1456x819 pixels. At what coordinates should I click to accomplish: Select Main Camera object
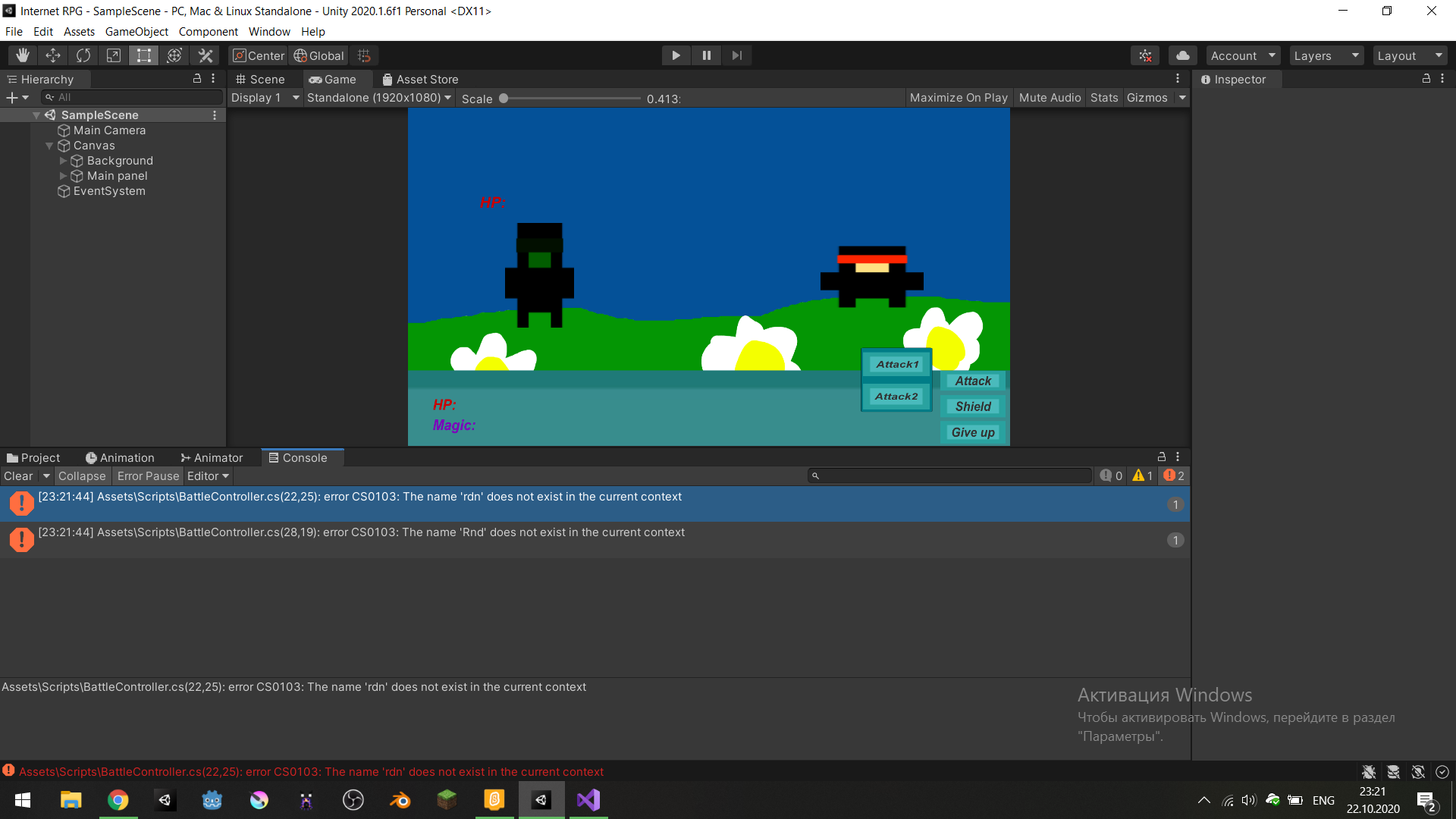click(x=109, y=130)
